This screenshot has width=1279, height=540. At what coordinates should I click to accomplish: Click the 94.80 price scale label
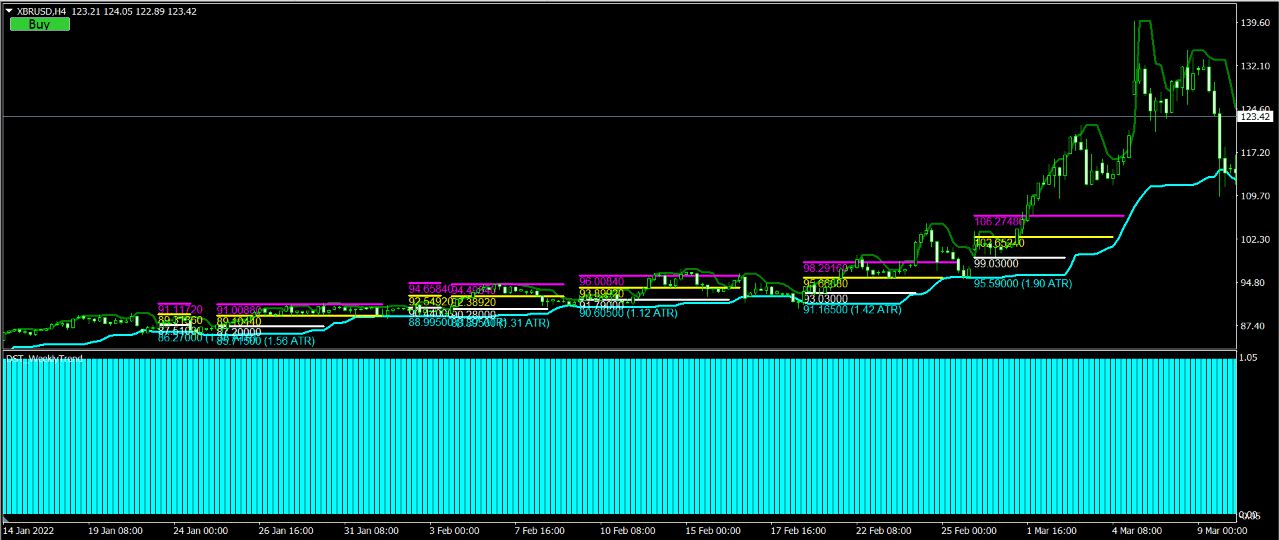[x=1254, y=283]
